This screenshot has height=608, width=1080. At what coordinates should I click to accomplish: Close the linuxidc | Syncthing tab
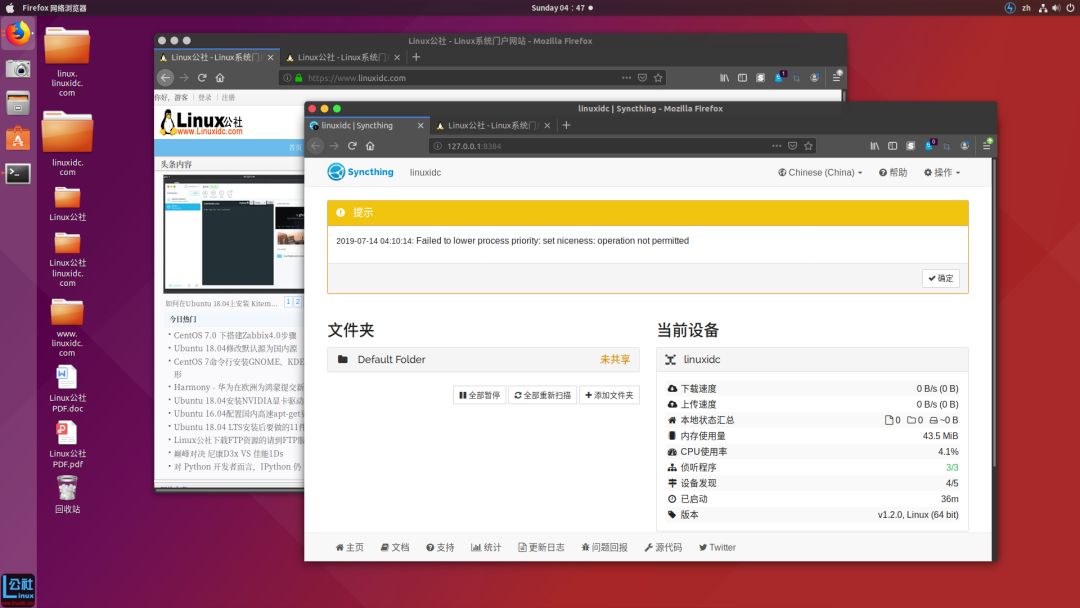pyautogui.click(x=420, y=125)
